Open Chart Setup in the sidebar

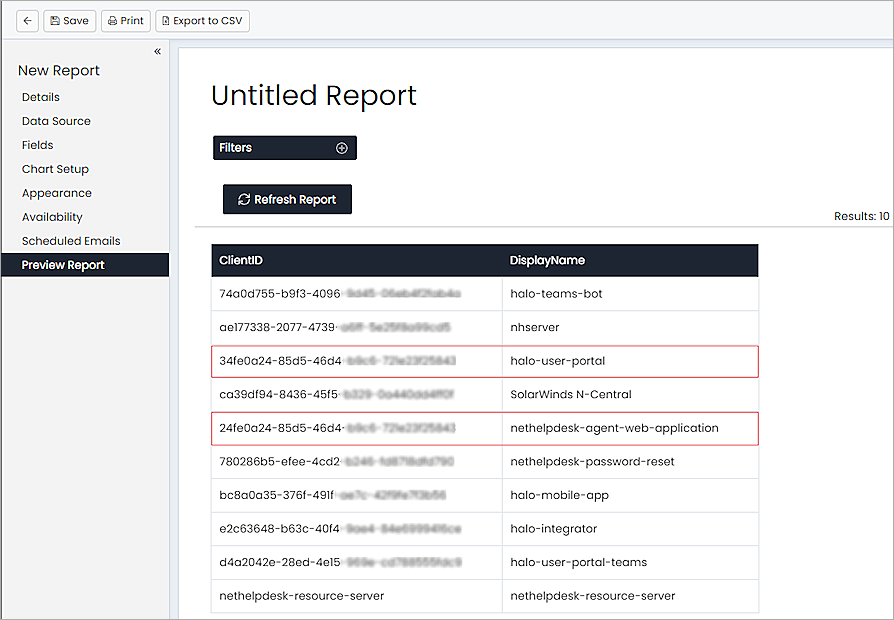(x=55, y=169)
